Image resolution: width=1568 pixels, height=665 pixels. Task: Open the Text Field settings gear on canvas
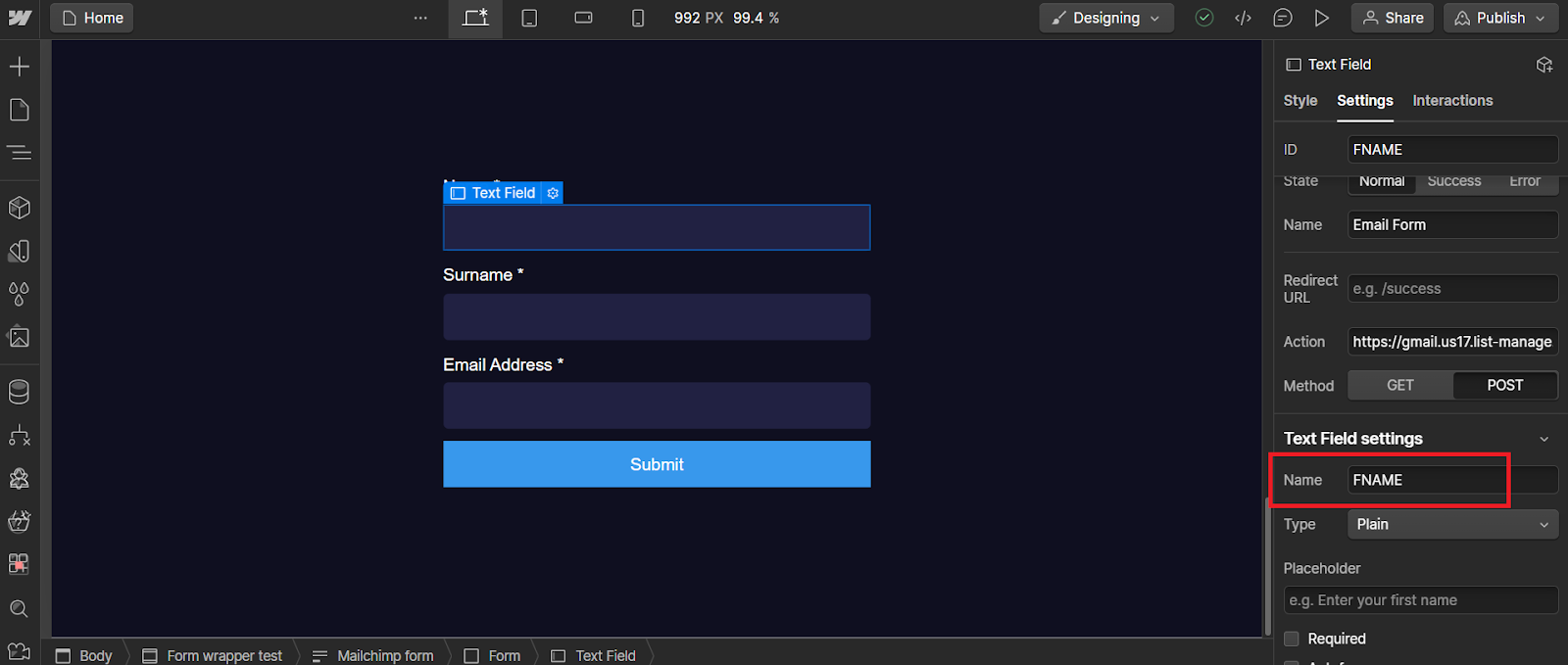point(553,193)
